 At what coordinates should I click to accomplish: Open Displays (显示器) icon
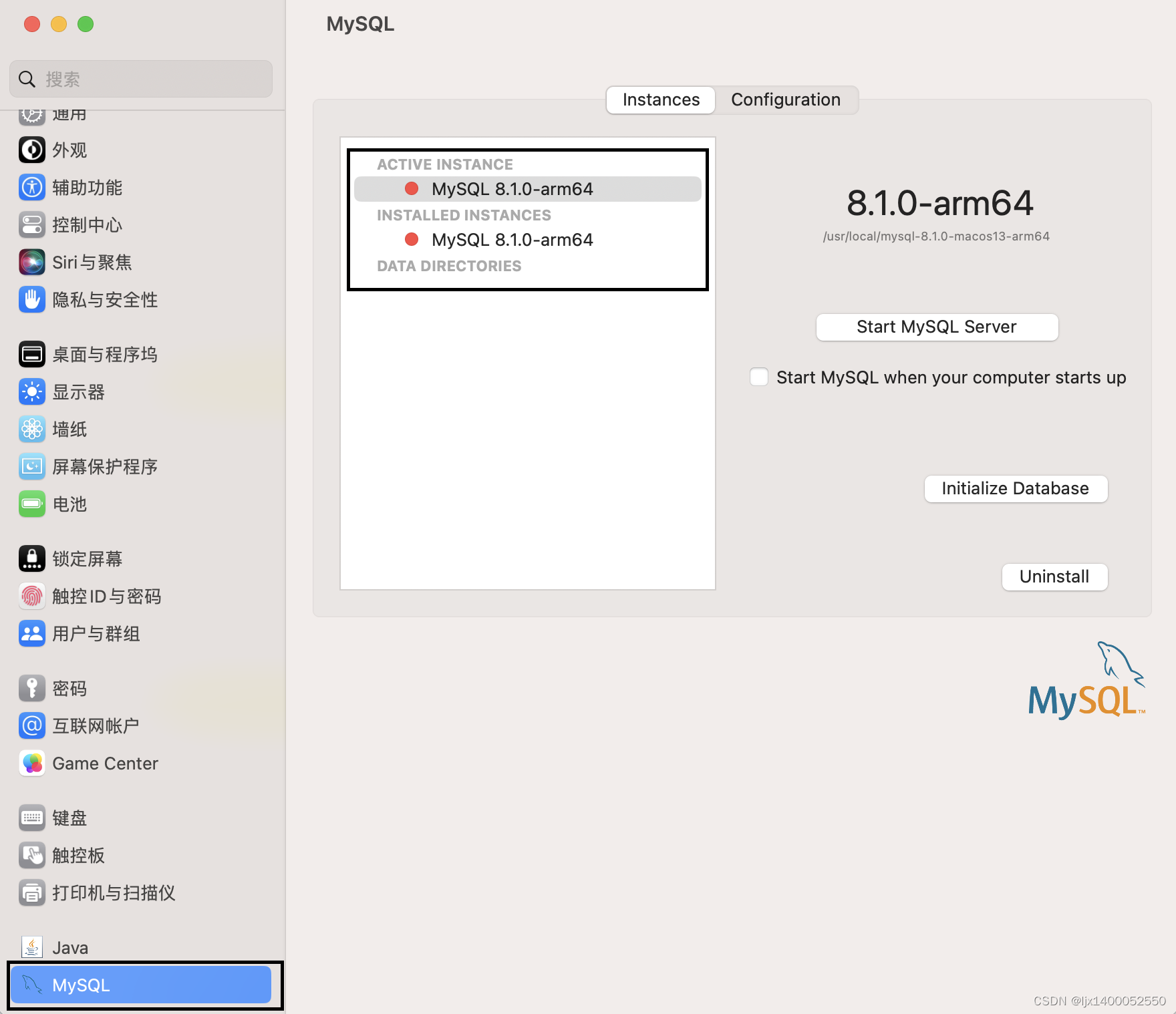tap(32, 392)
